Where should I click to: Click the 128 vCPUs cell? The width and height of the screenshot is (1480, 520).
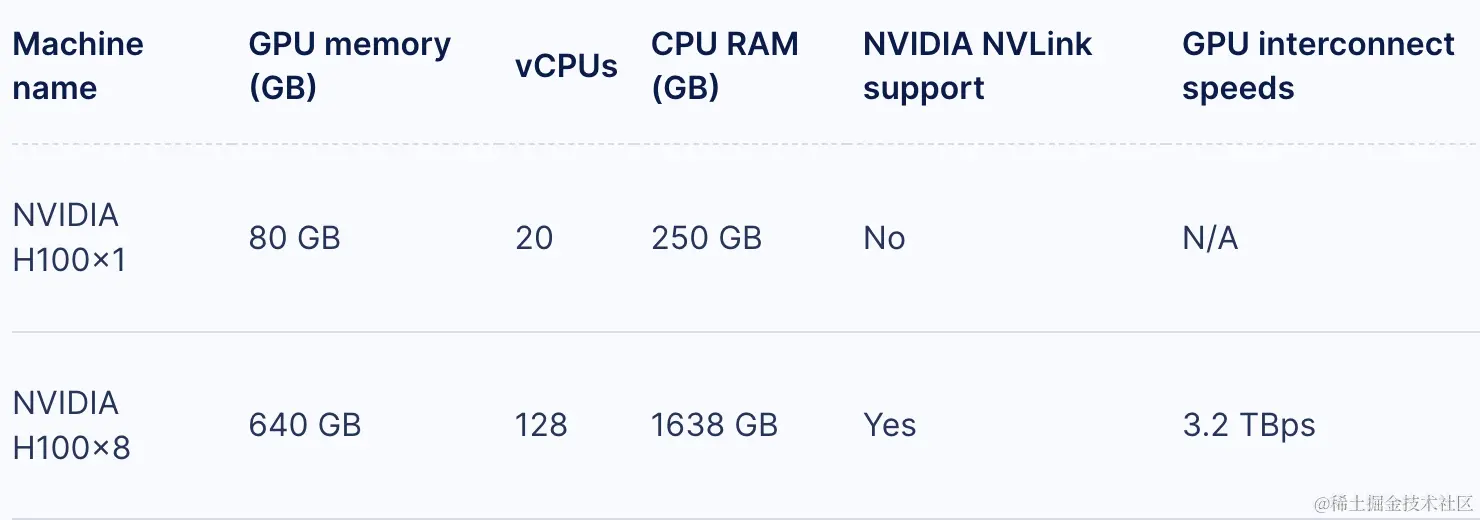coord(541,425)
